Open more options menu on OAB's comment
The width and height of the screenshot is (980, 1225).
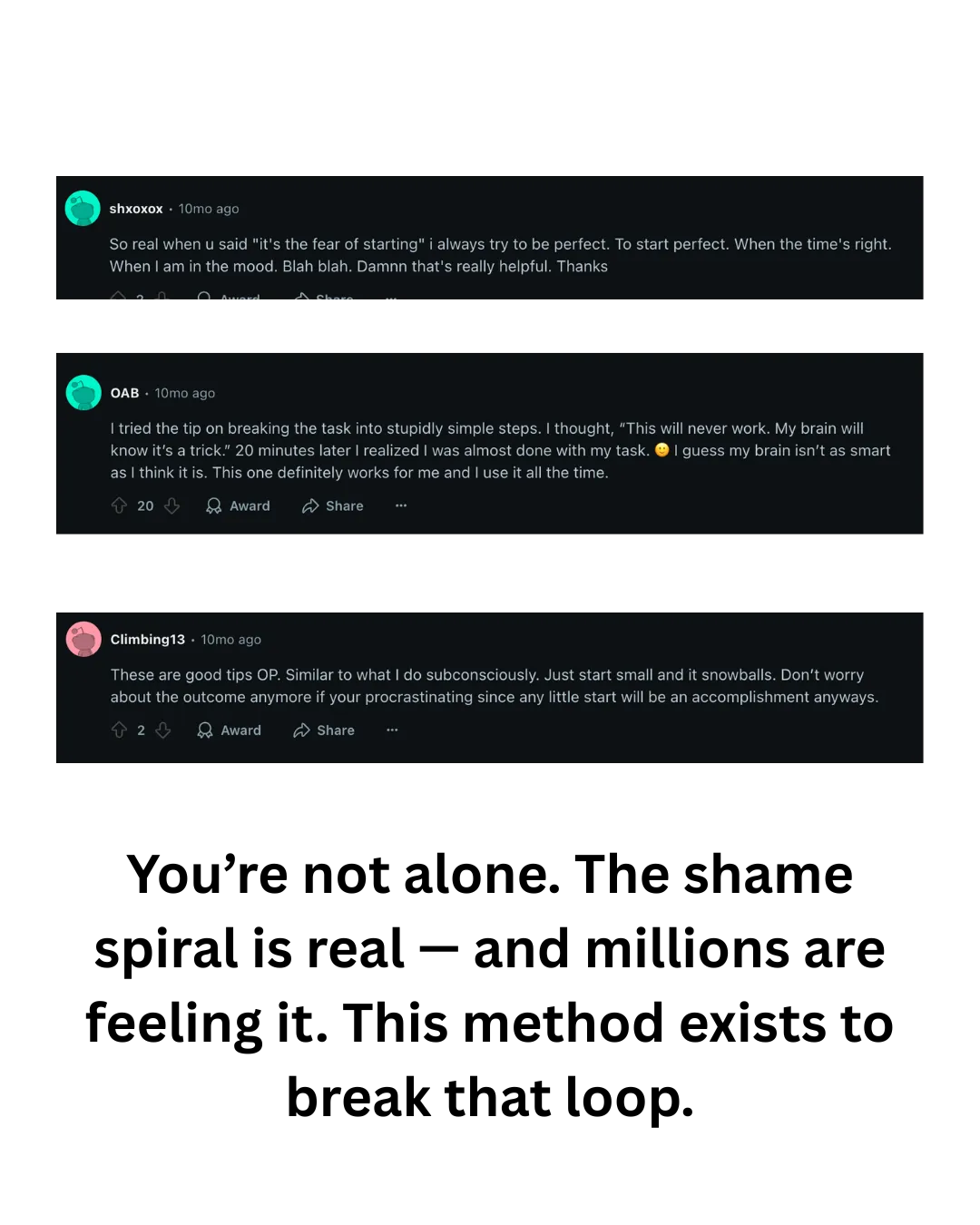(401, 505)
